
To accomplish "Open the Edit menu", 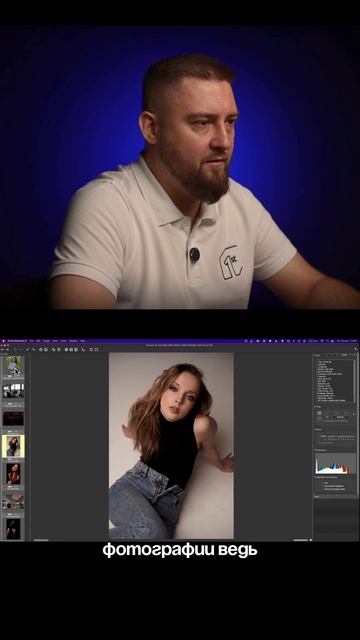I will point(38,341).
